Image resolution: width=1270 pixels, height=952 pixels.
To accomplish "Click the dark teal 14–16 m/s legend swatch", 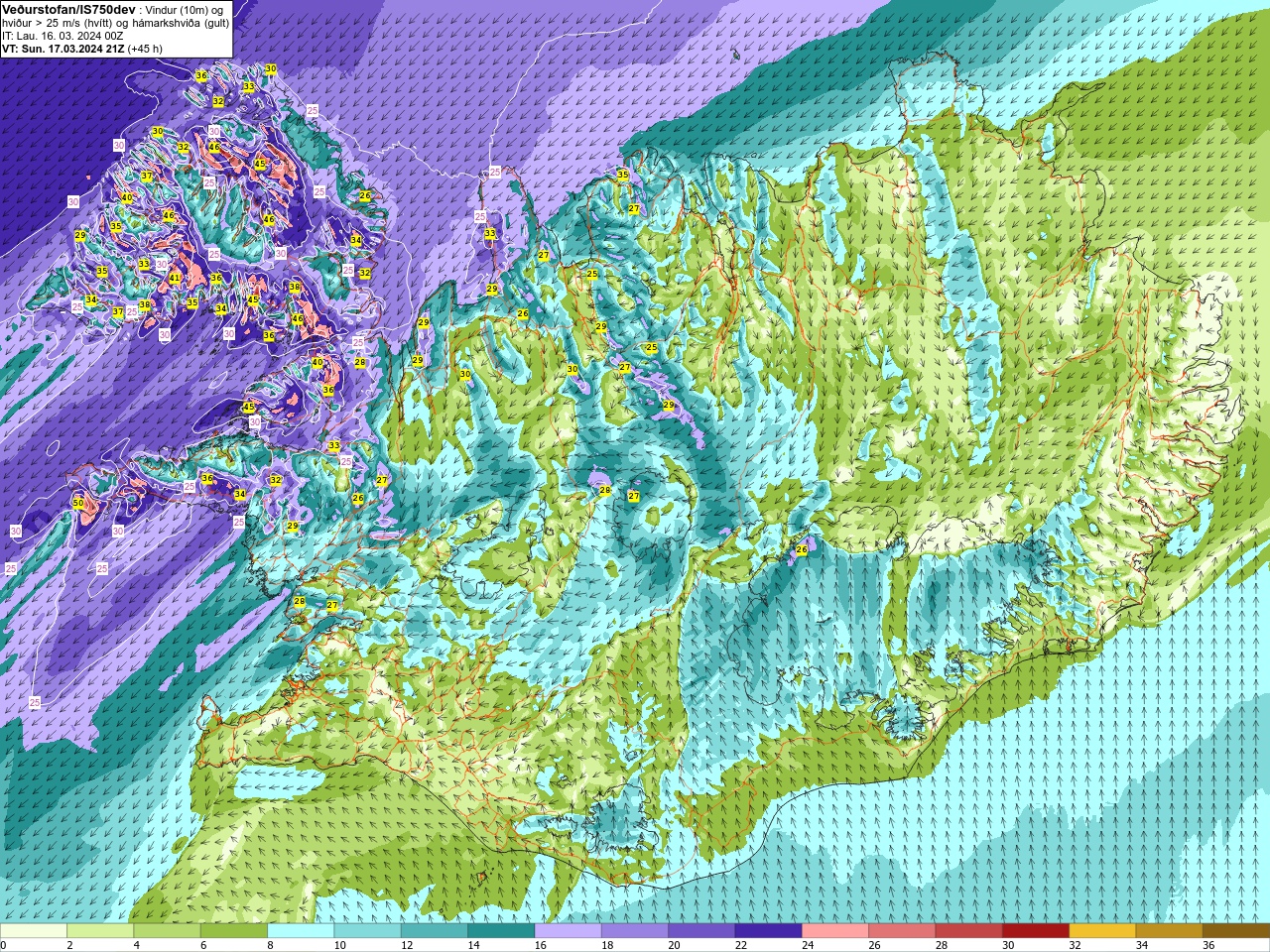I will 501,931.
